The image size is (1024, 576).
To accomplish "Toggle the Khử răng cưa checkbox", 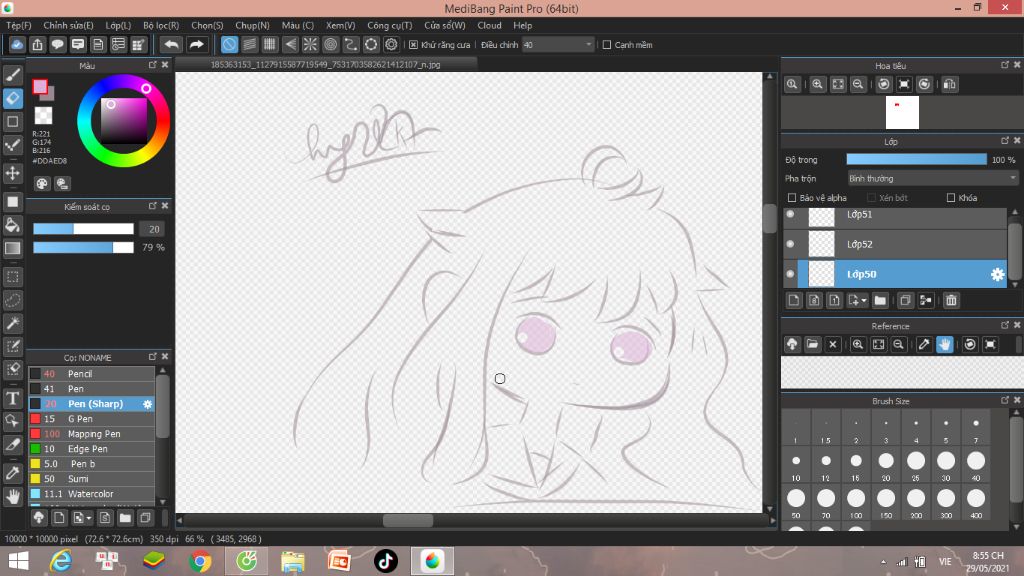I will click(413, 45).
